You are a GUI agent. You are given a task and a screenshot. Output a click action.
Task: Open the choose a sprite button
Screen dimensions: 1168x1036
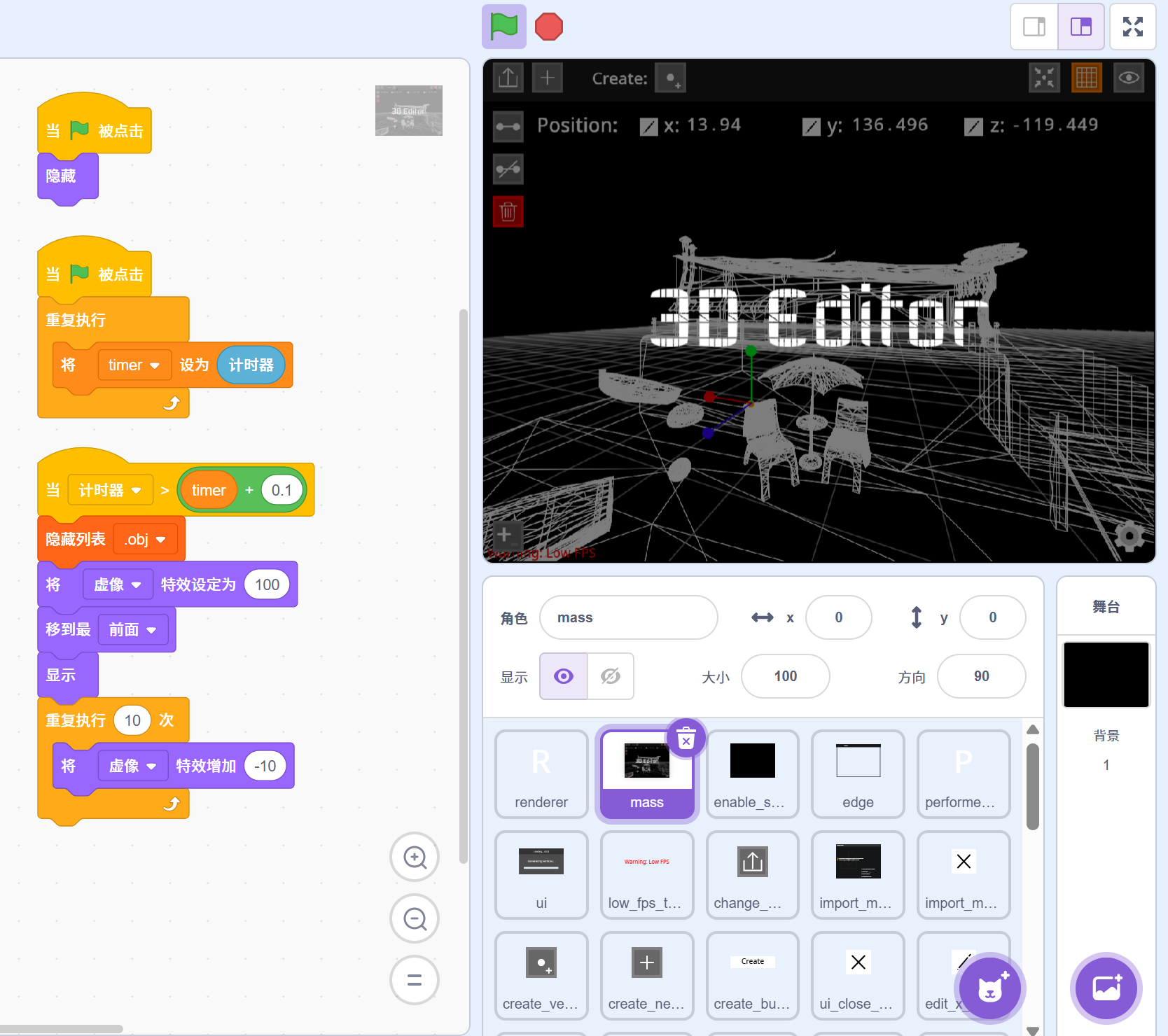tap(989, 988)
